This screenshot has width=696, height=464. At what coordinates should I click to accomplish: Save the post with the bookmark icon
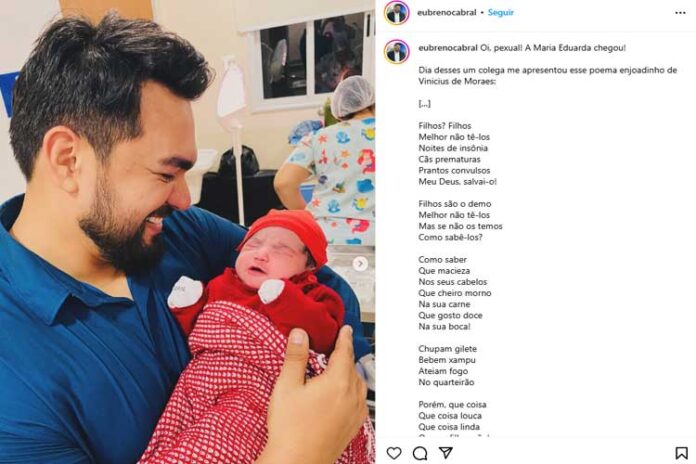[681, 453]
